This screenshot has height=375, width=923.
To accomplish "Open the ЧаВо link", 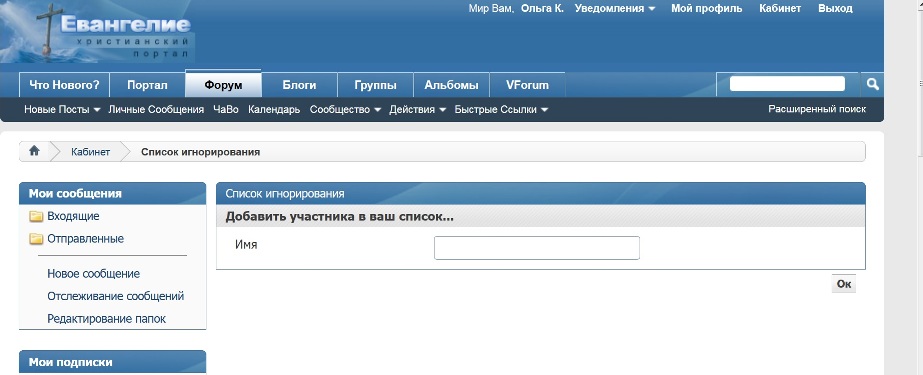I will (226, 109).
